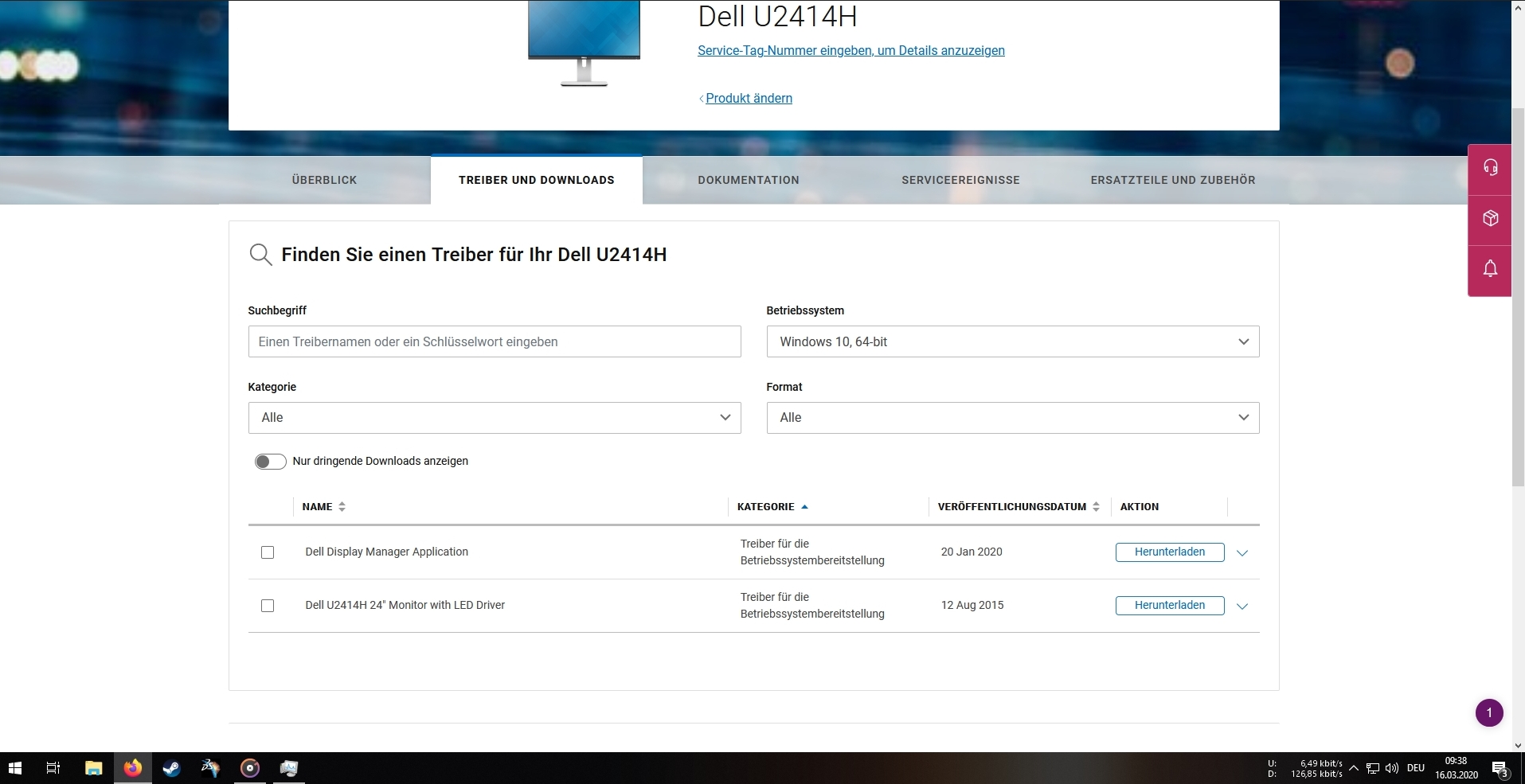Toggle 'Nur dringende Downloads anzeigen' switch
Image resolution: width=1525 pixels, height=784 pixels.
point(270,462)
